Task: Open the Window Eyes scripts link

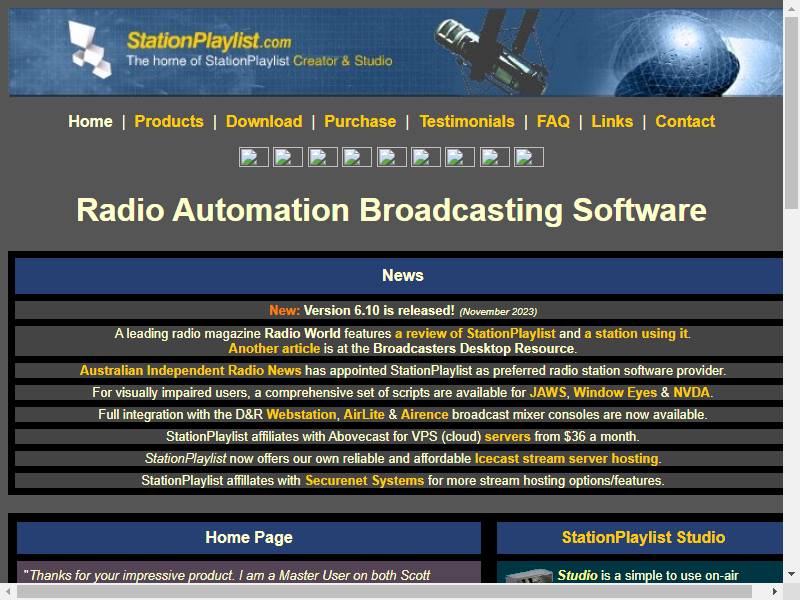Action: pyautogui.click(x=615, y=392)
